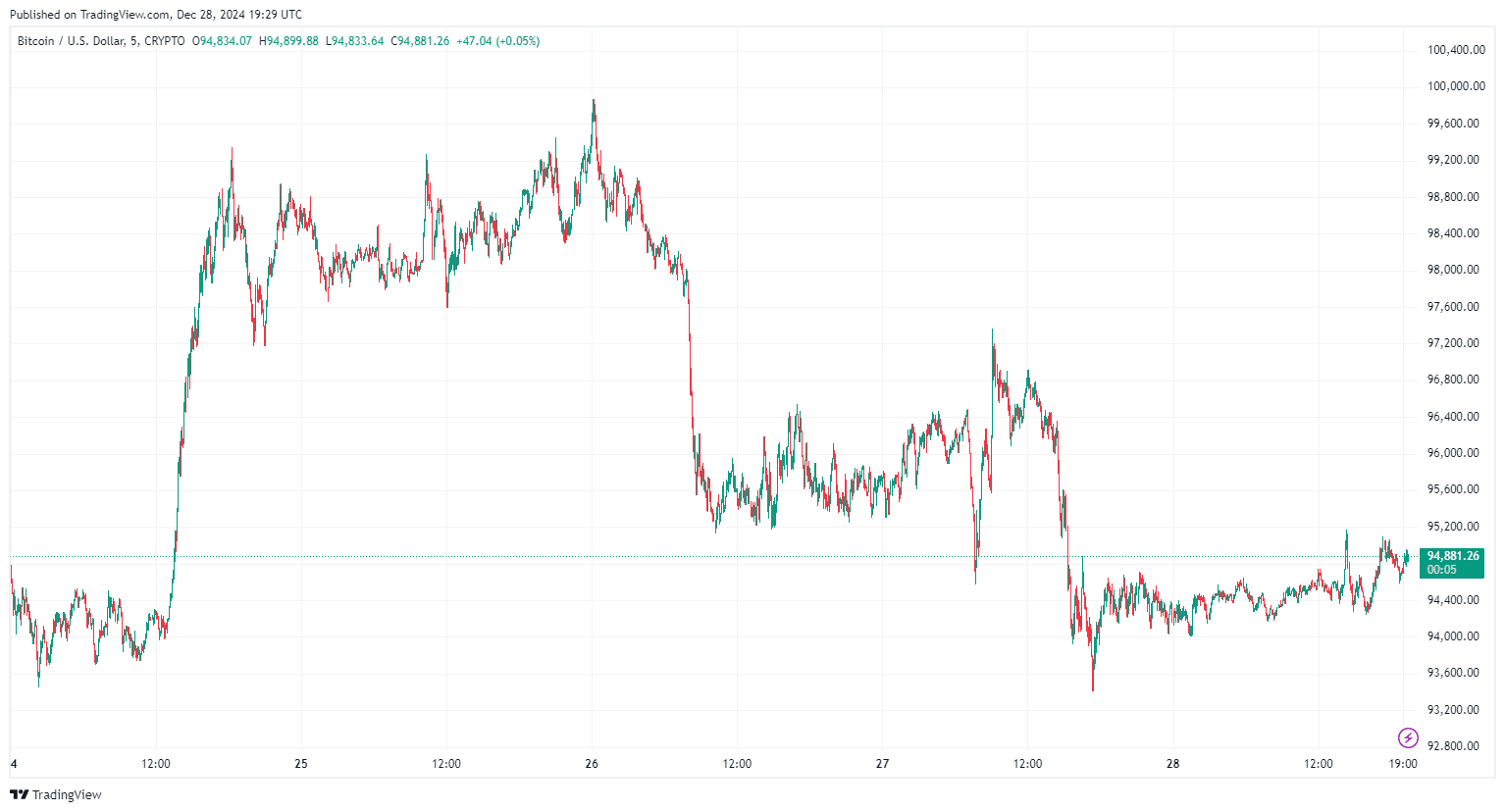
Task: Click the high value H94,899.88
Action: point(288,41)
